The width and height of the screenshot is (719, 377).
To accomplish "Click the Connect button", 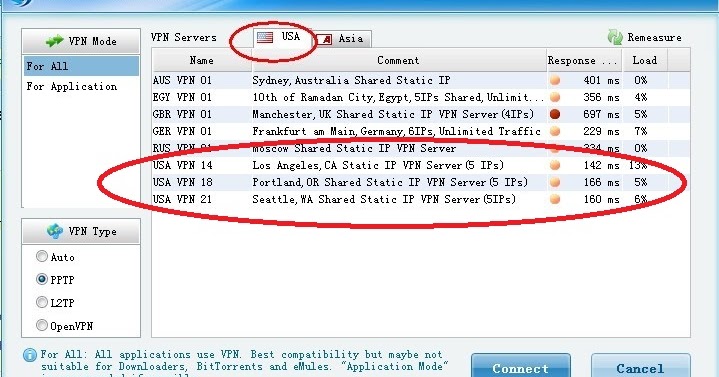I will [x=521, y=367].
